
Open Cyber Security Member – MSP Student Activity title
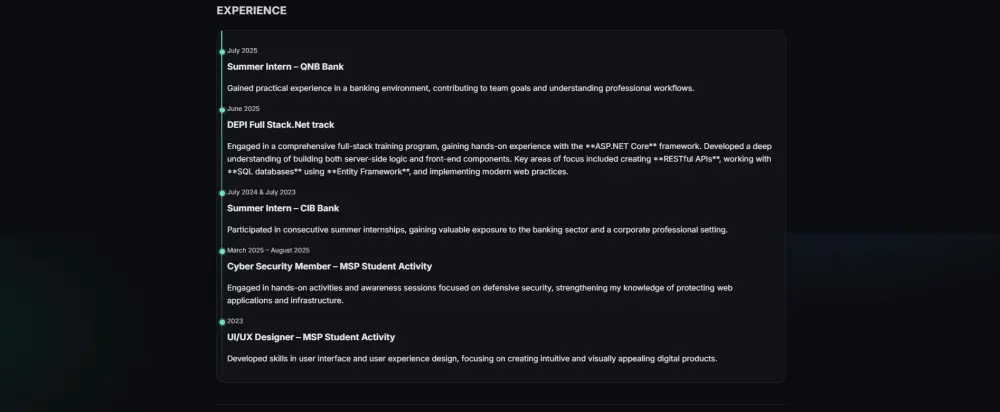[x=329, y=266]
